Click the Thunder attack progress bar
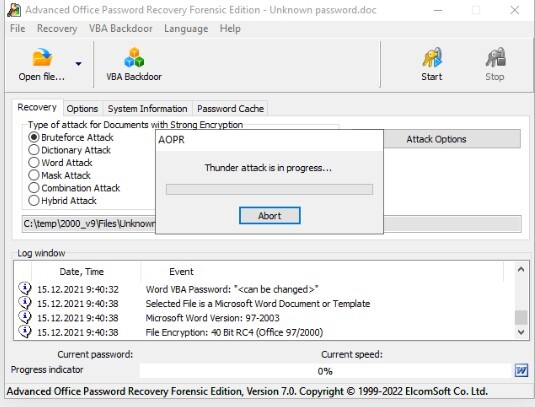The width and height of the screenshot is (535, 407). click(x=269, y=189)
